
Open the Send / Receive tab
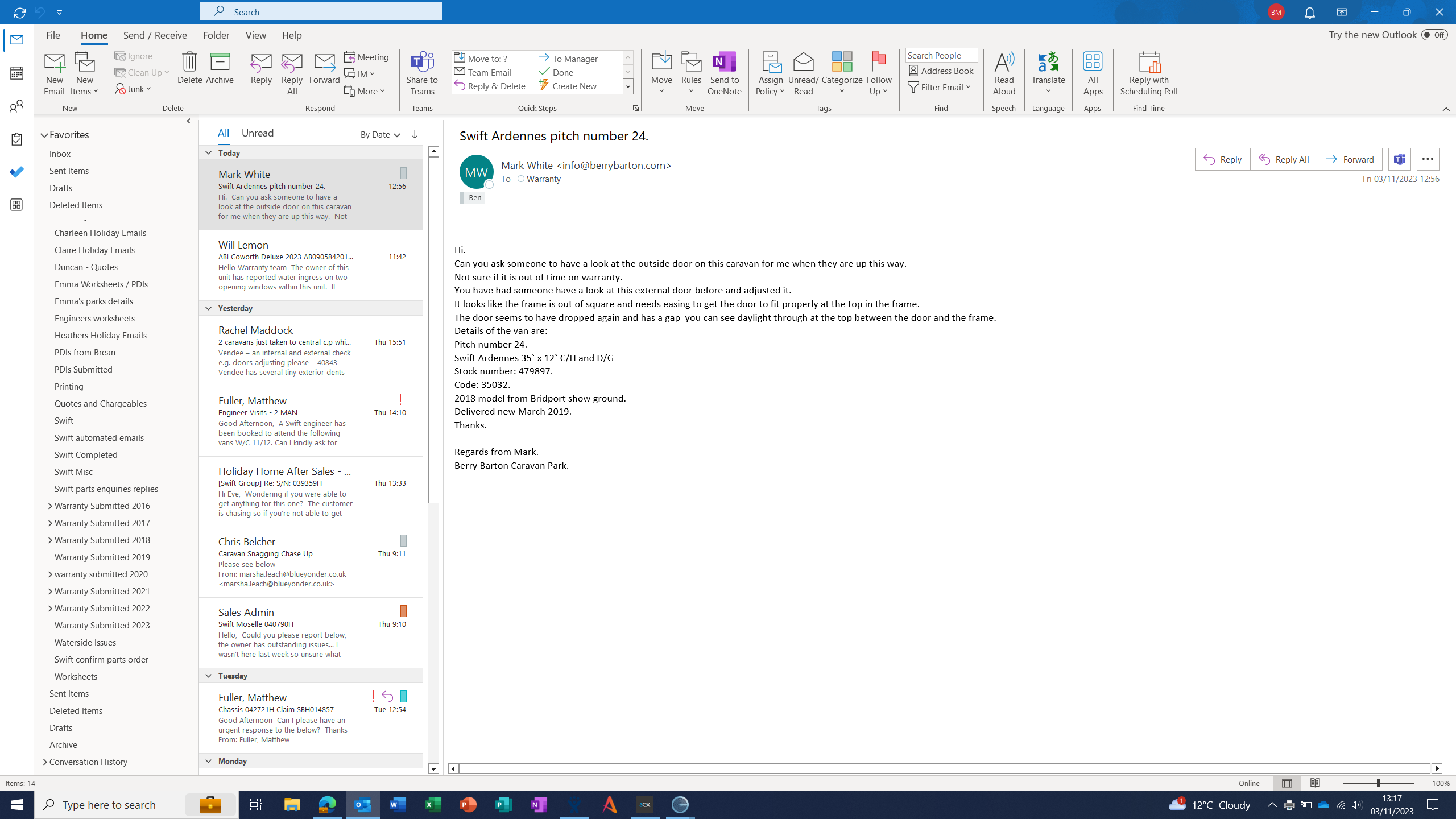click(x=155, y=35)
